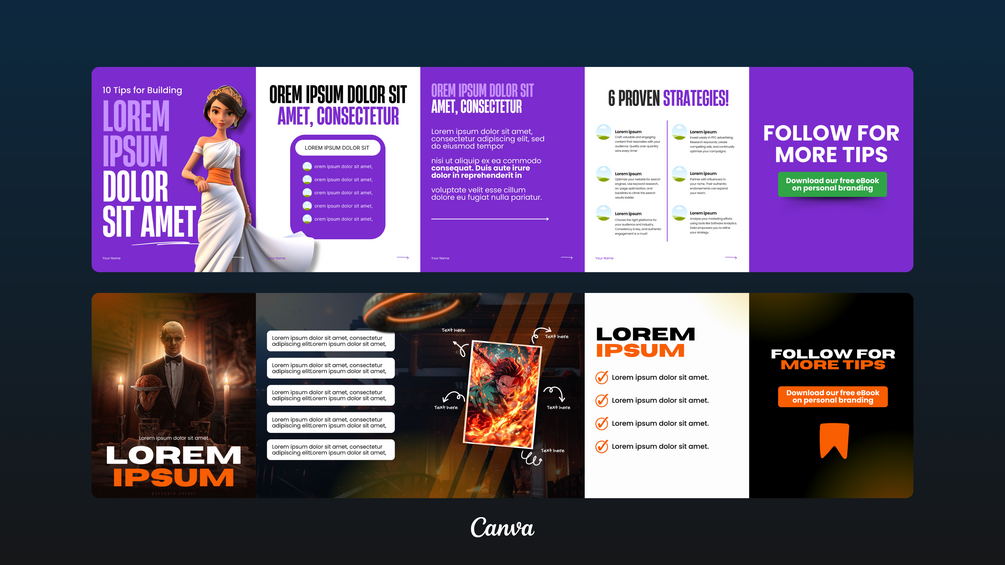The image size is (1005, 565).
Task: Click 'Lorem ipsum dolor sit amet' subtitle above butler title
Action: click(174, 438)
